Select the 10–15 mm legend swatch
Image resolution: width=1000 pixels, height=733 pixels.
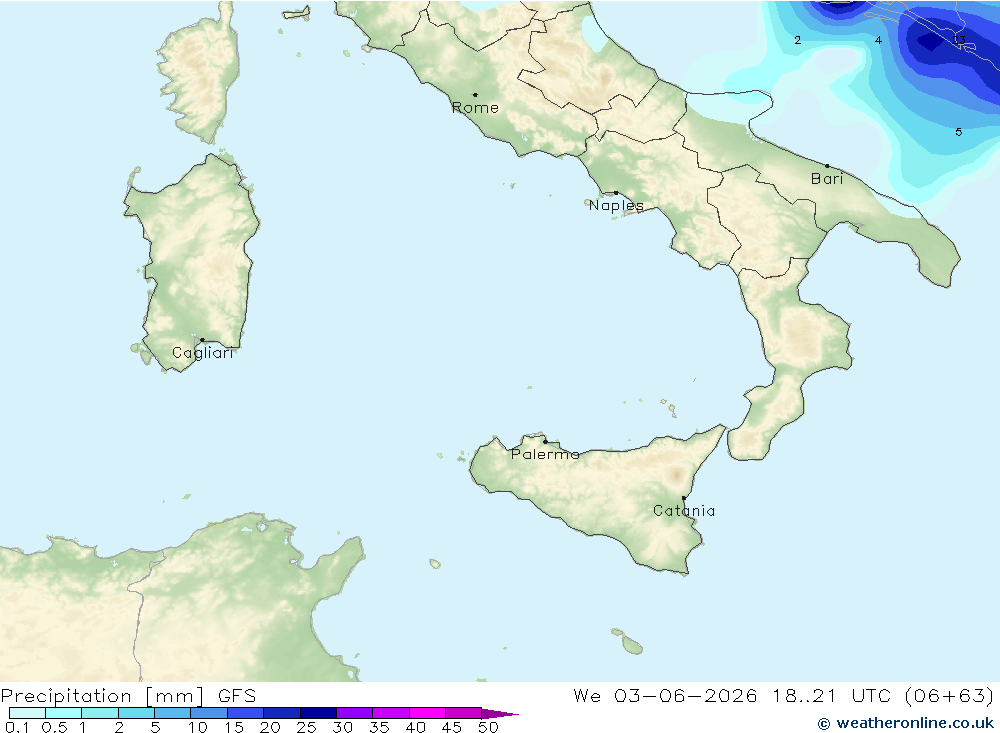(x=209, y=713)
